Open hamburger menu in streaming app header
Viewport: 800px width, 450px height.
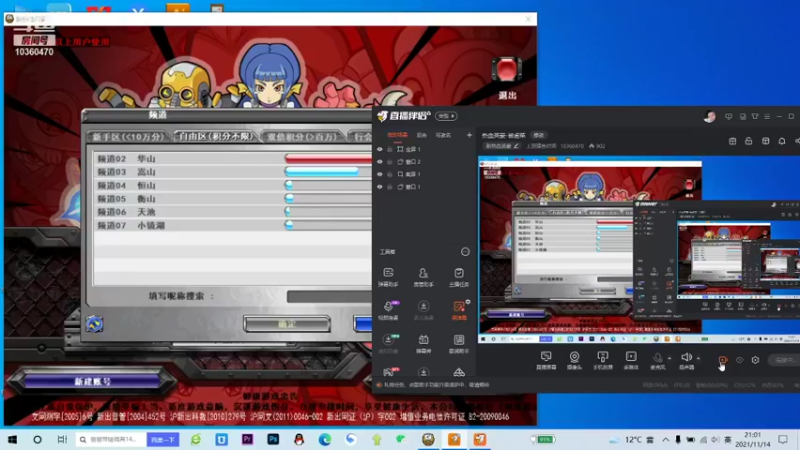(x=767, y=116)
